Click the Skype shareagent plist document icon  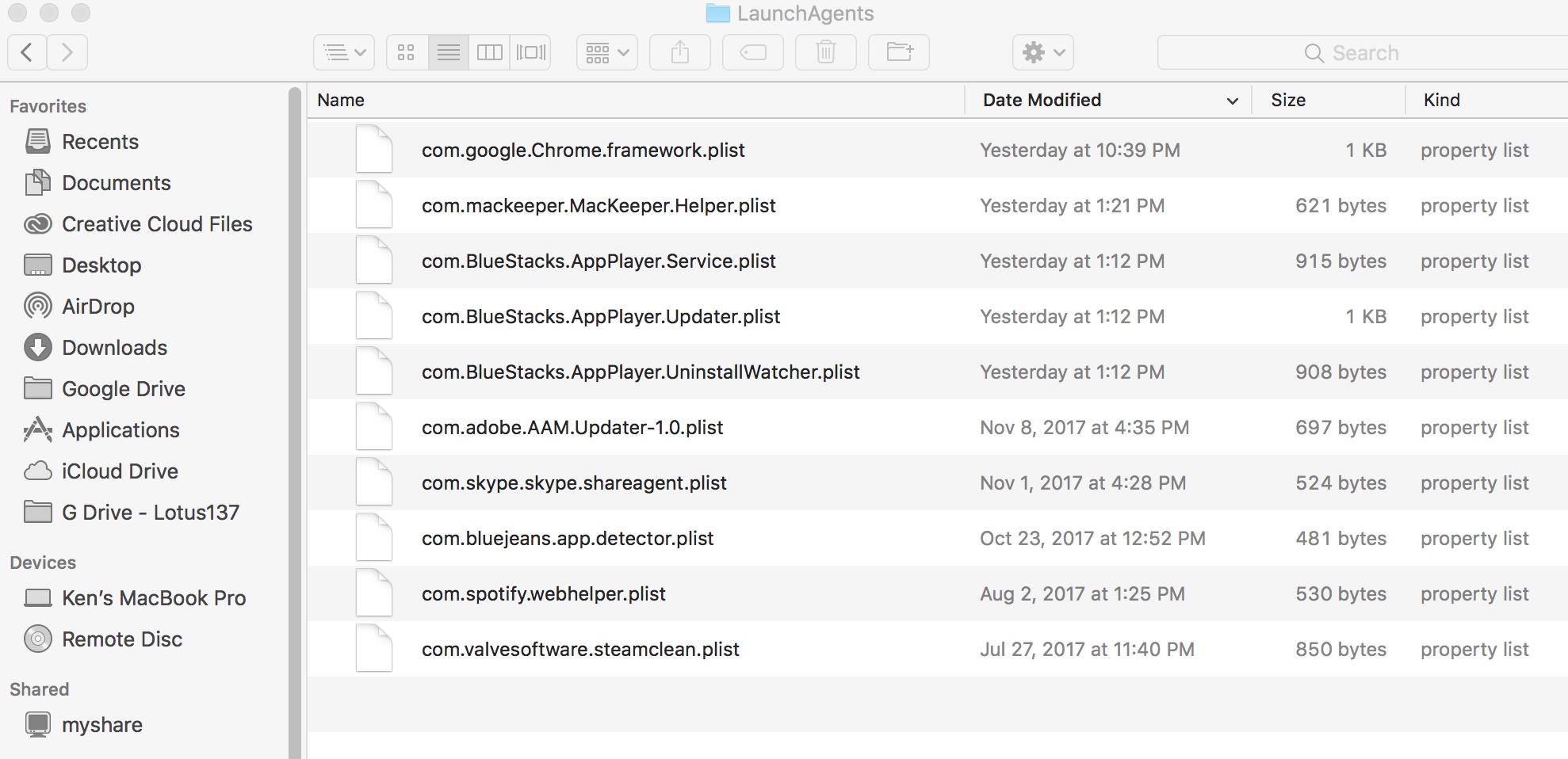(x=374, y=482)
